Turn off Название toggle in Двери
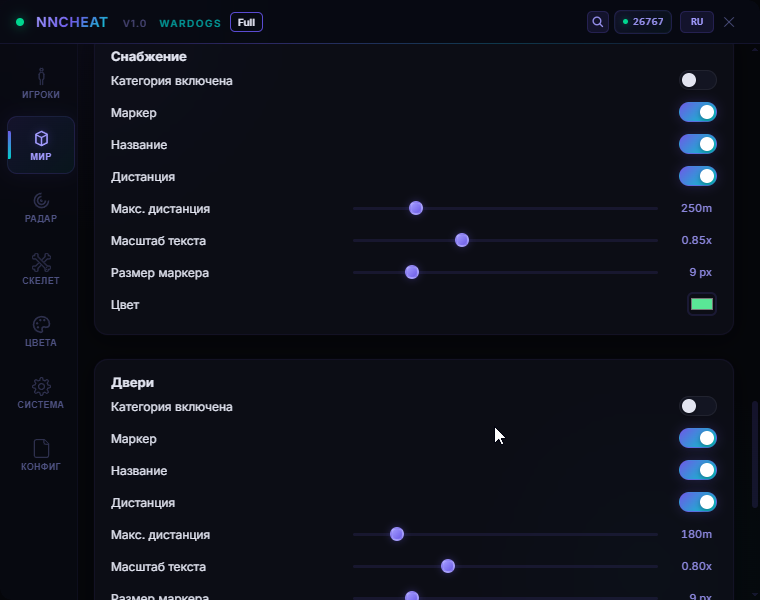This screenshot has height=600, width=760. coord(697,470)
